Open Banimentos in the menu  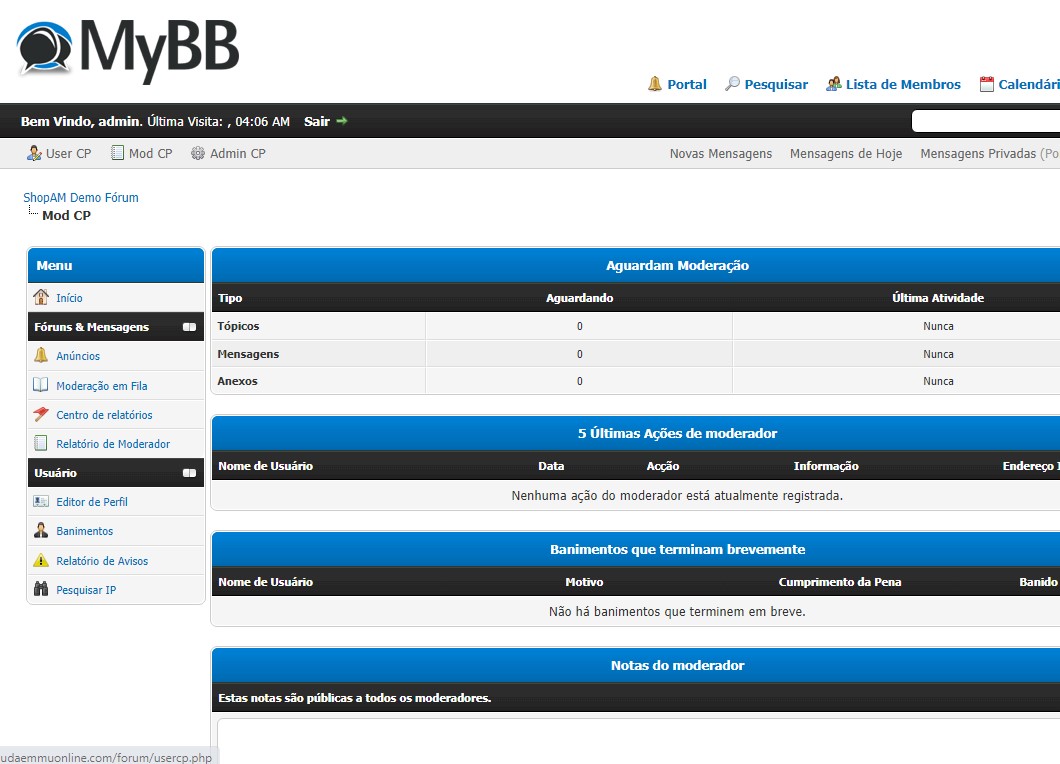point(85,531)
